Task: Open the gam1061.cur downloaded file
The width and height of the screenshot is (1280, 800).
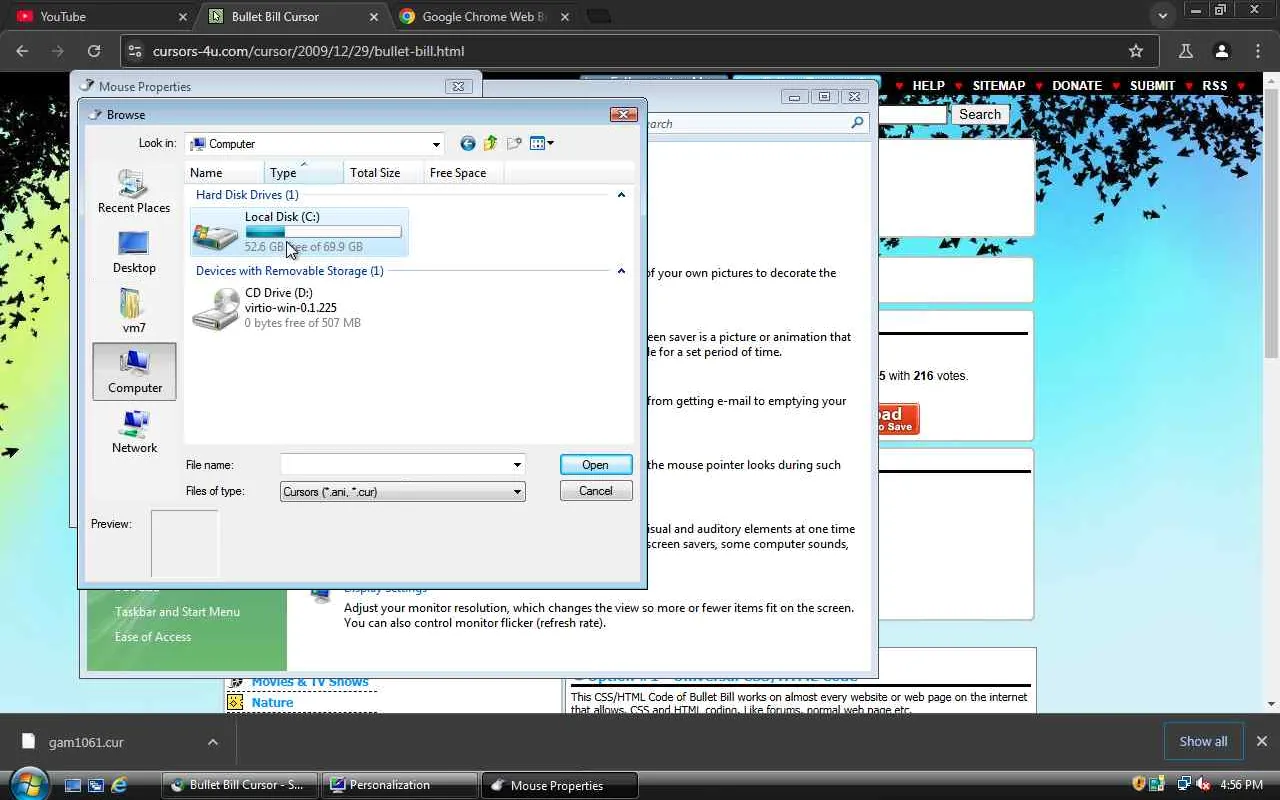Action: click(x=86, y=742)
